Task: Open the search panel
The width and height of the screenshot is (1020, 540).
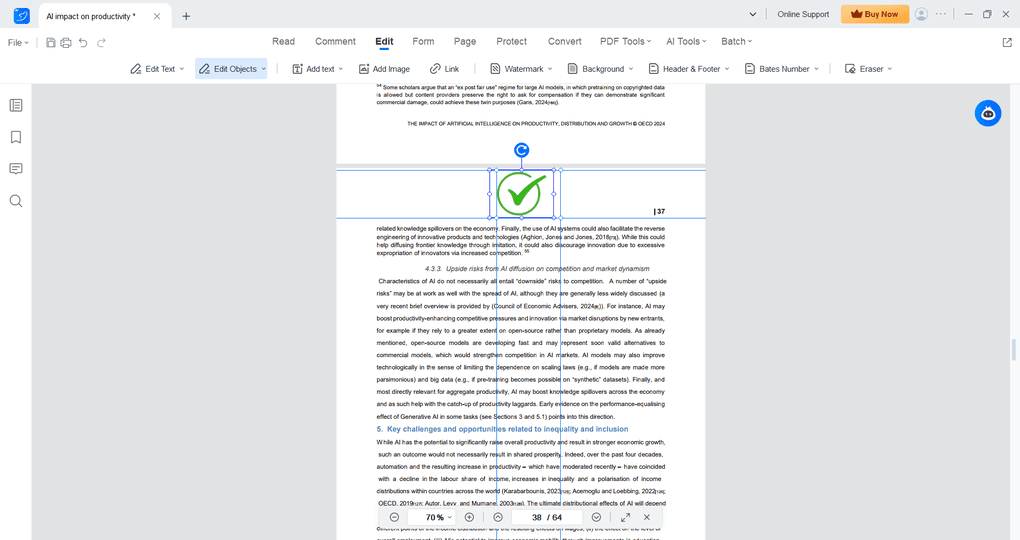Action: pyautogui.click(x=16, y=201)
